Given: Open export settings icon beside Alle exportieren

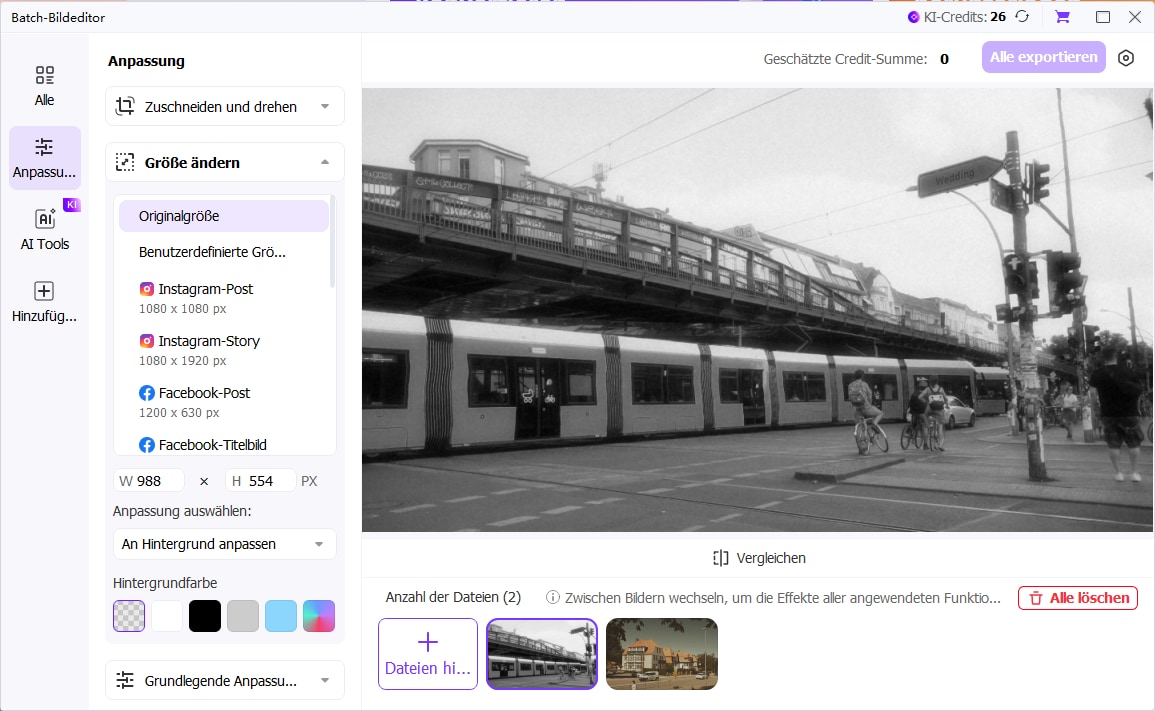Looking at the screenshot, I should click(1126, 57).
